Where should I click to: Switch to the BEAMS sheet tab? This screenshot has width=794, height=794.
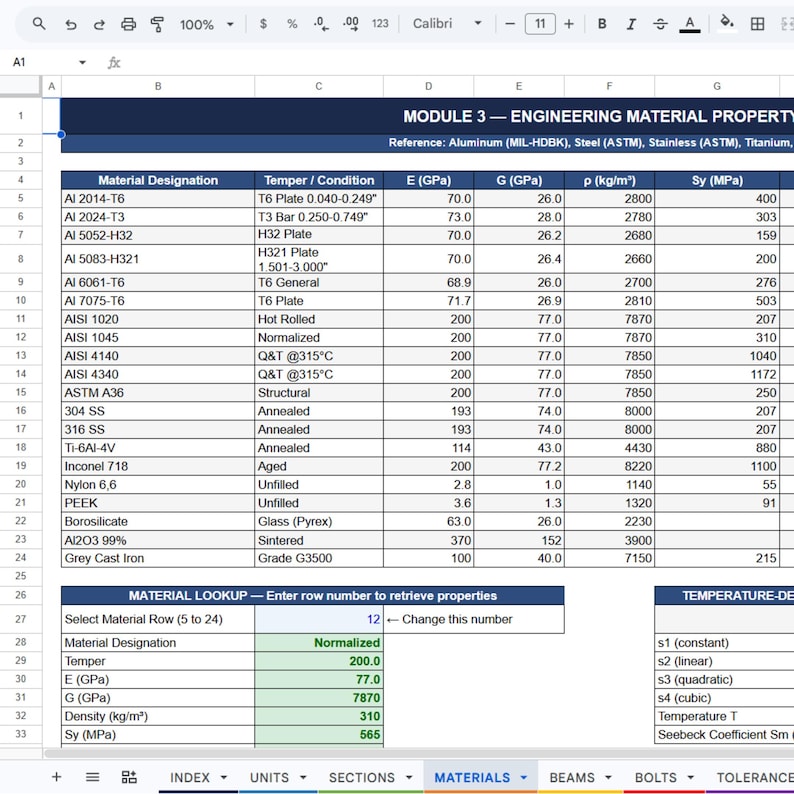[572, 777]
